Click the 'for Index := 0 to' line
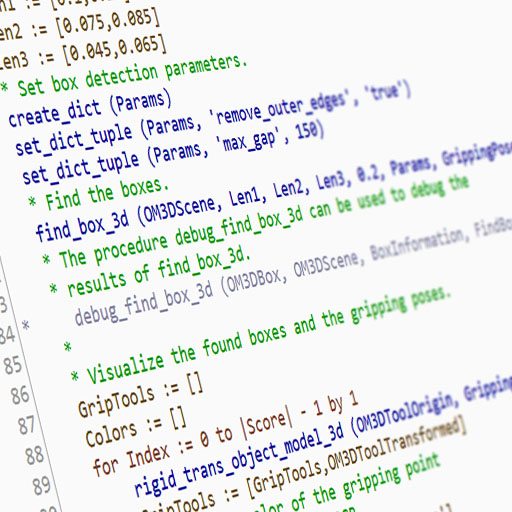Screen dimensions: 512x512 point(225,435)
